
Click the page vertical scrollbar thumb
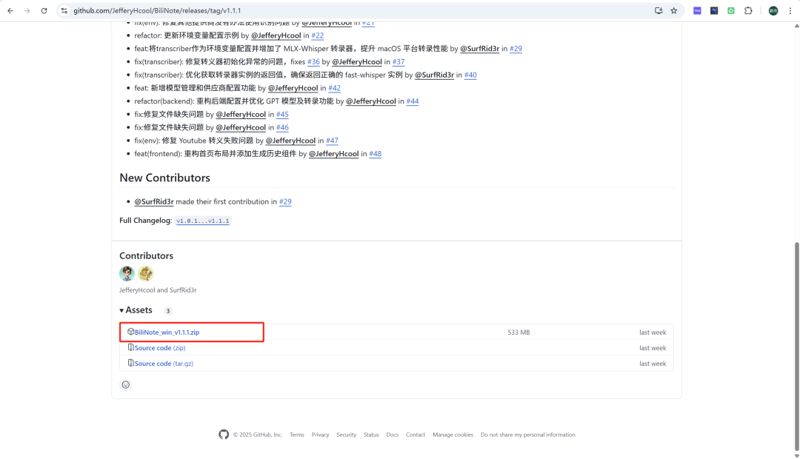(x=796, y=344)
